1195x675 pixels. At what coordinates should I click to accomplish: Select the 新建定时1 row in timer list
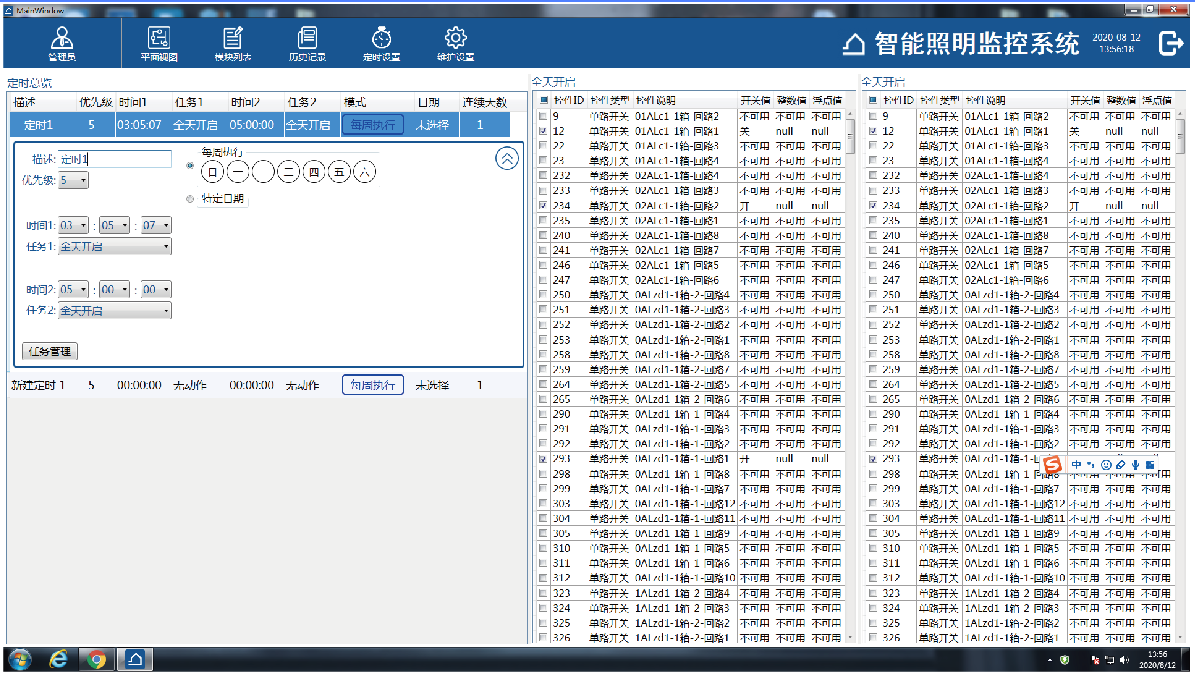[x=267, y=385]
